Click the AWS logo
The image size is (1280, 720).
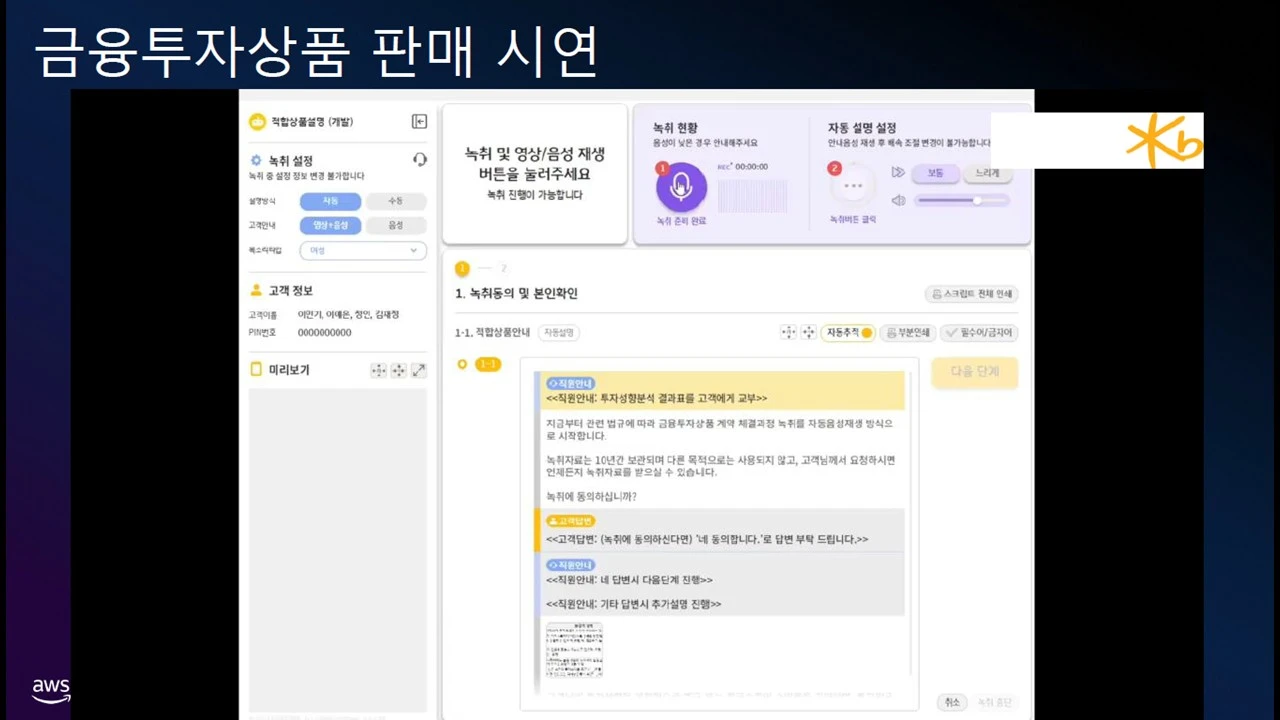[51, 690]
